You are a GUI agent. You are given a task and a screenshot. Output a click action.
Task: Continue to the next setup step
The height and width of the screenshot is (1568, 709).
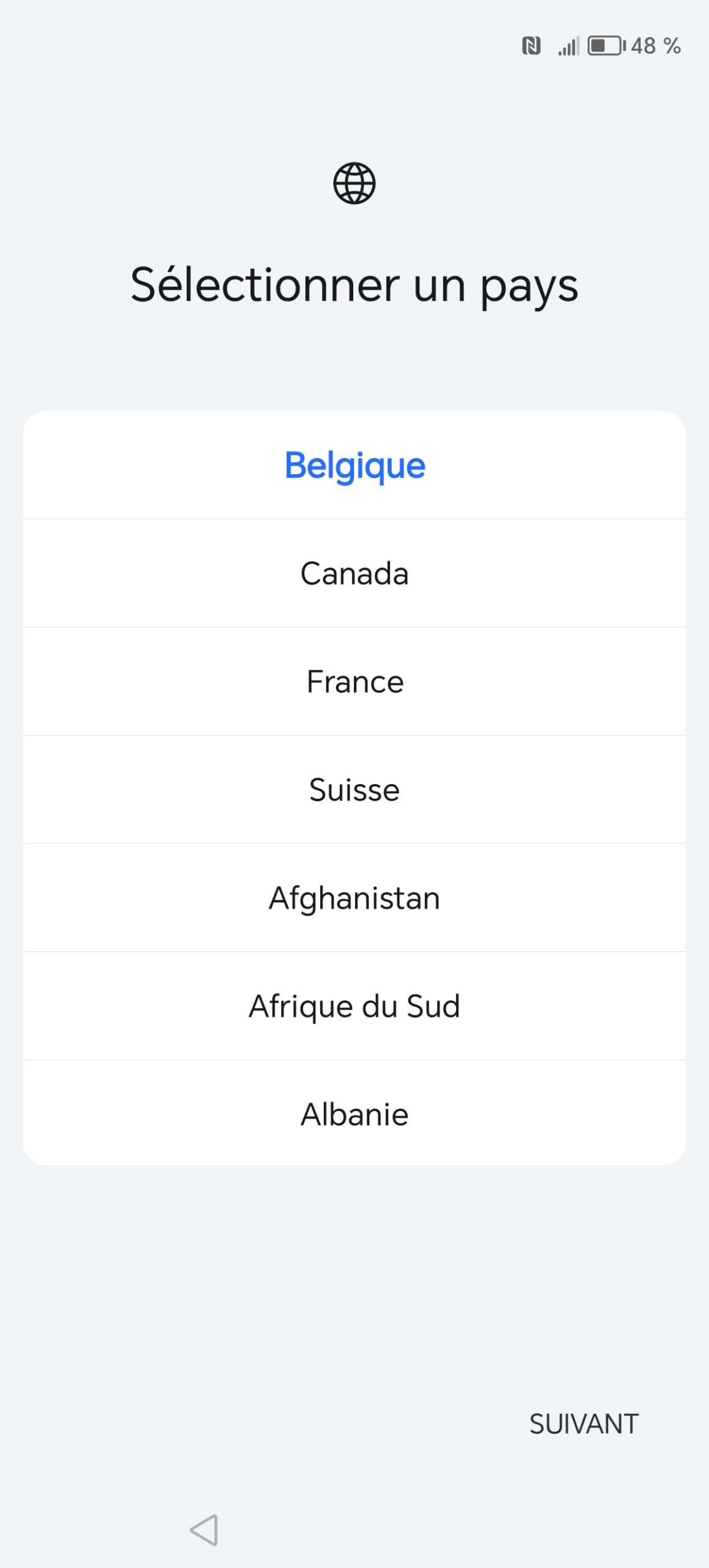583,1424
